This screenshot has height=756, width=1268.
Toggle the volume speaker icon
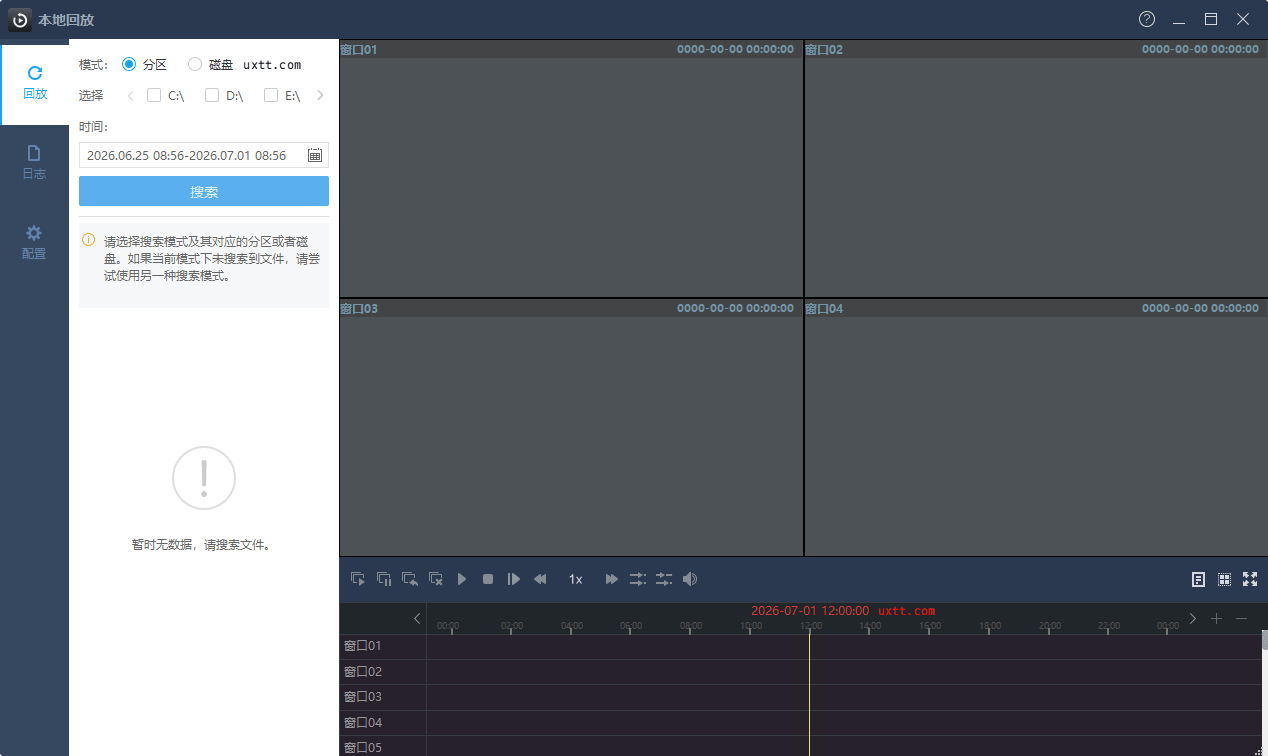(x=690, y=579)
